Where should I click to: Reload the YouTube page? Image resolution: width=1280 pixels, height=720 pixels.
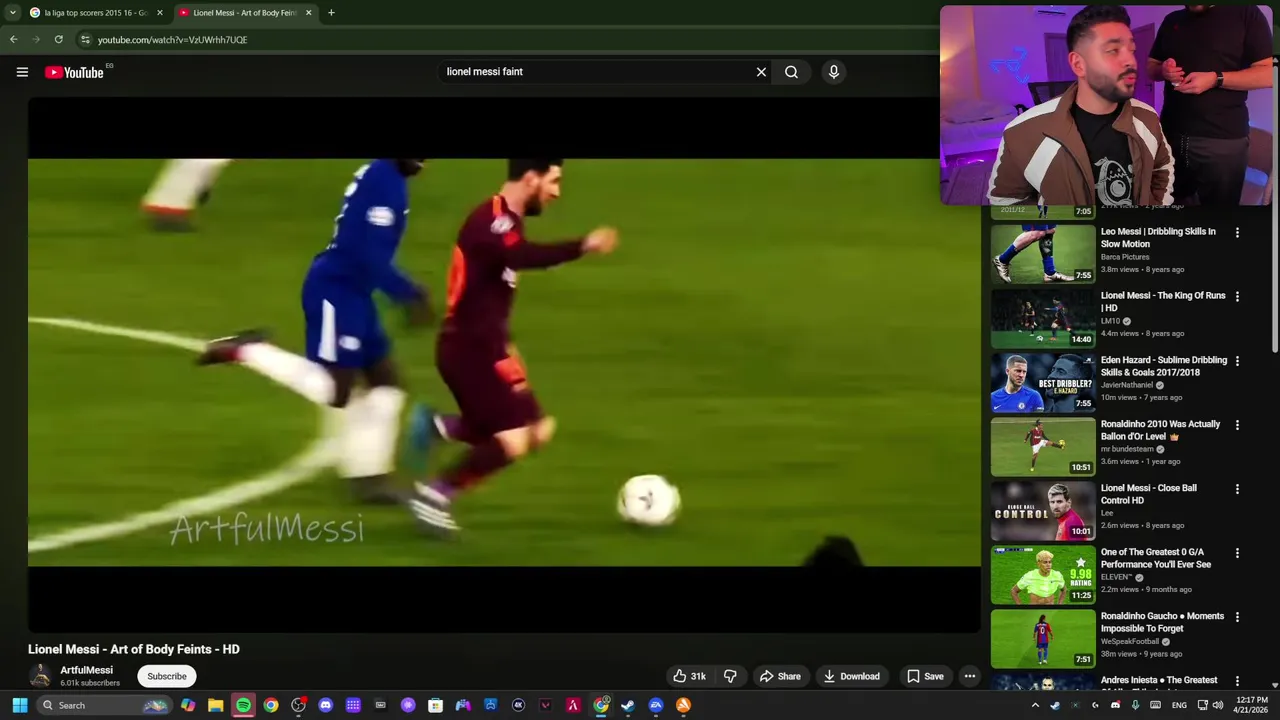pos(58,40)
